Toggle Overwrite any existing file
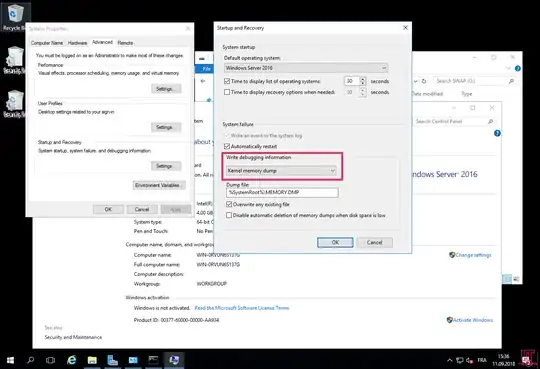 [x=229, y=204]
